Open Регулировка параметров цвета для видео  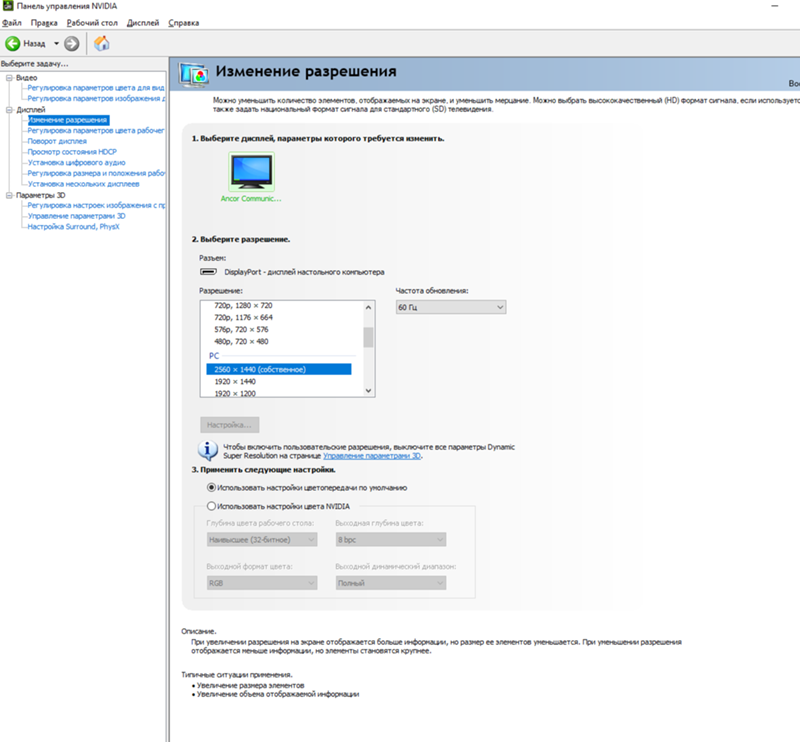[96, 88]
